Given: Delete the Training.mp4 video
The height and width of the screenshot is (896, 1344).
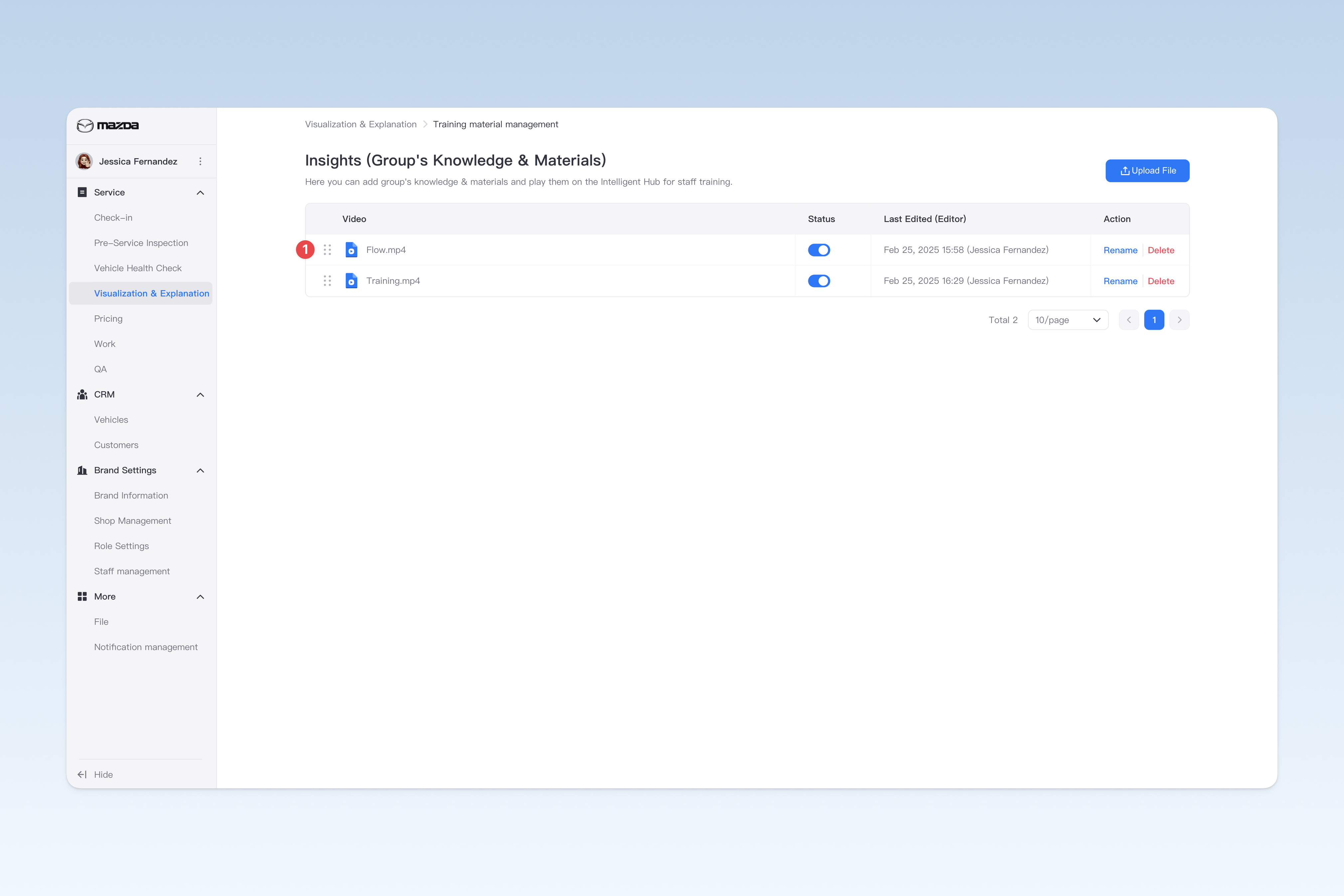Looking at the screenshot, I should [x=1160, y=281].
